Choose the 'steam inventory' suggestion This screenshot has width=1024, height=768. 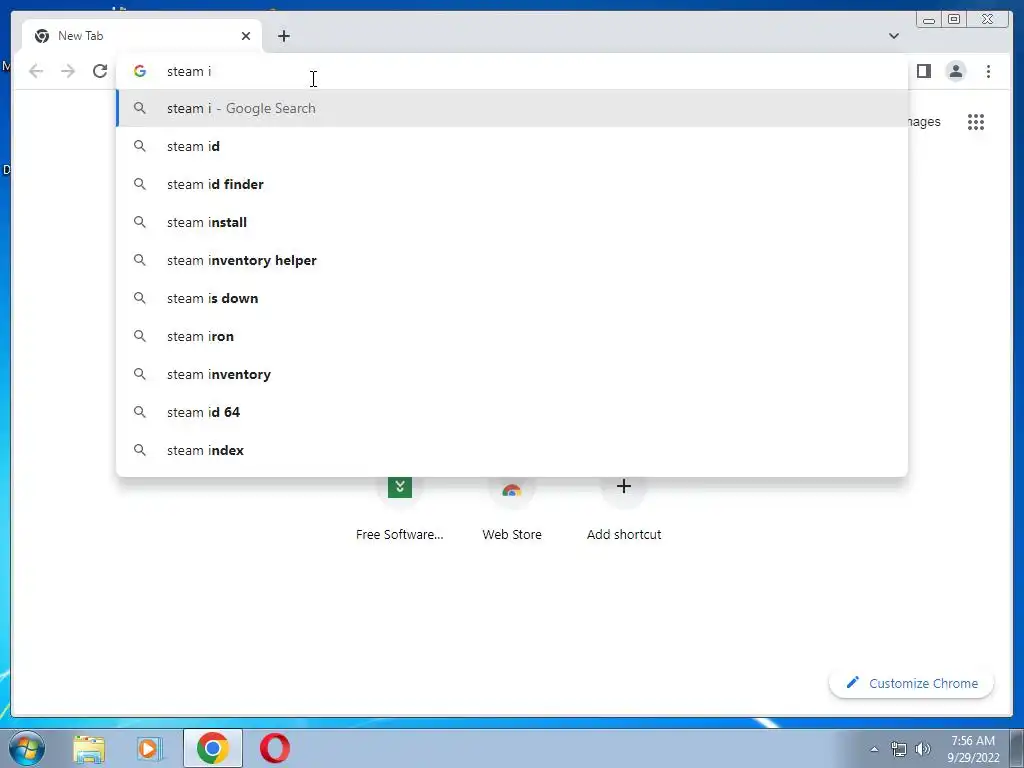coord(512,374)
